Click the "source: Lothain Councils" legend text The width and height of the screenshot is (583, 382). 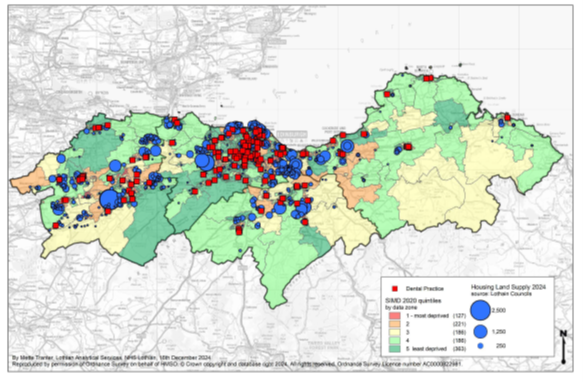501,293
